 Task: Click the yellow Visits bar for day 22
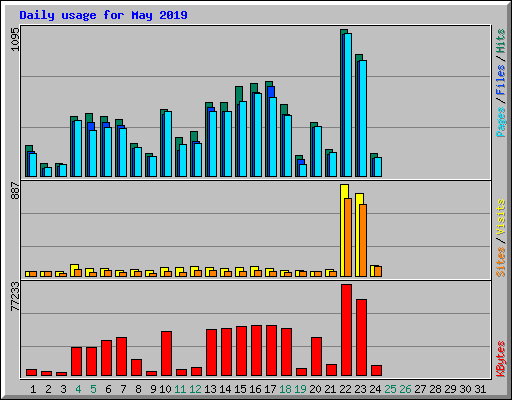coord(343,230)
